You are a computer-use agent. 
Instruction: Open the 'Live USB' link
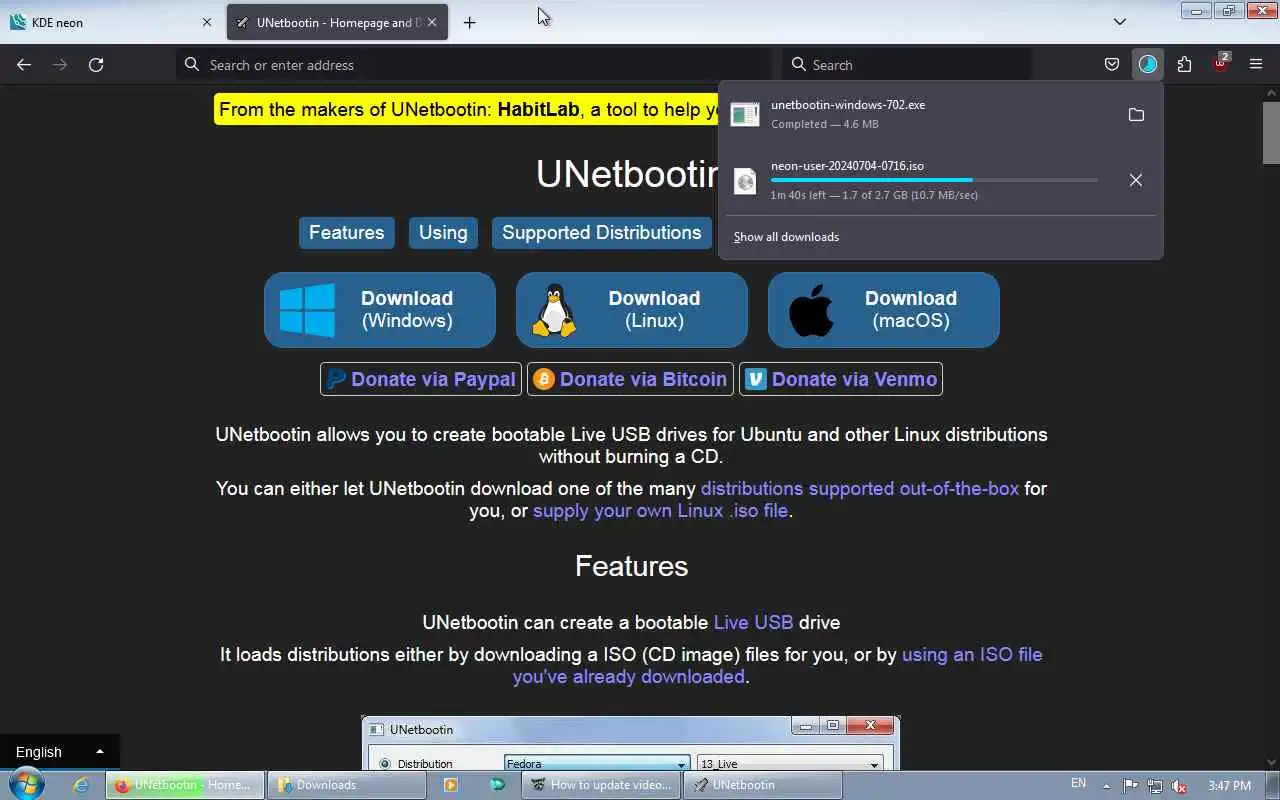click(753, 622)
